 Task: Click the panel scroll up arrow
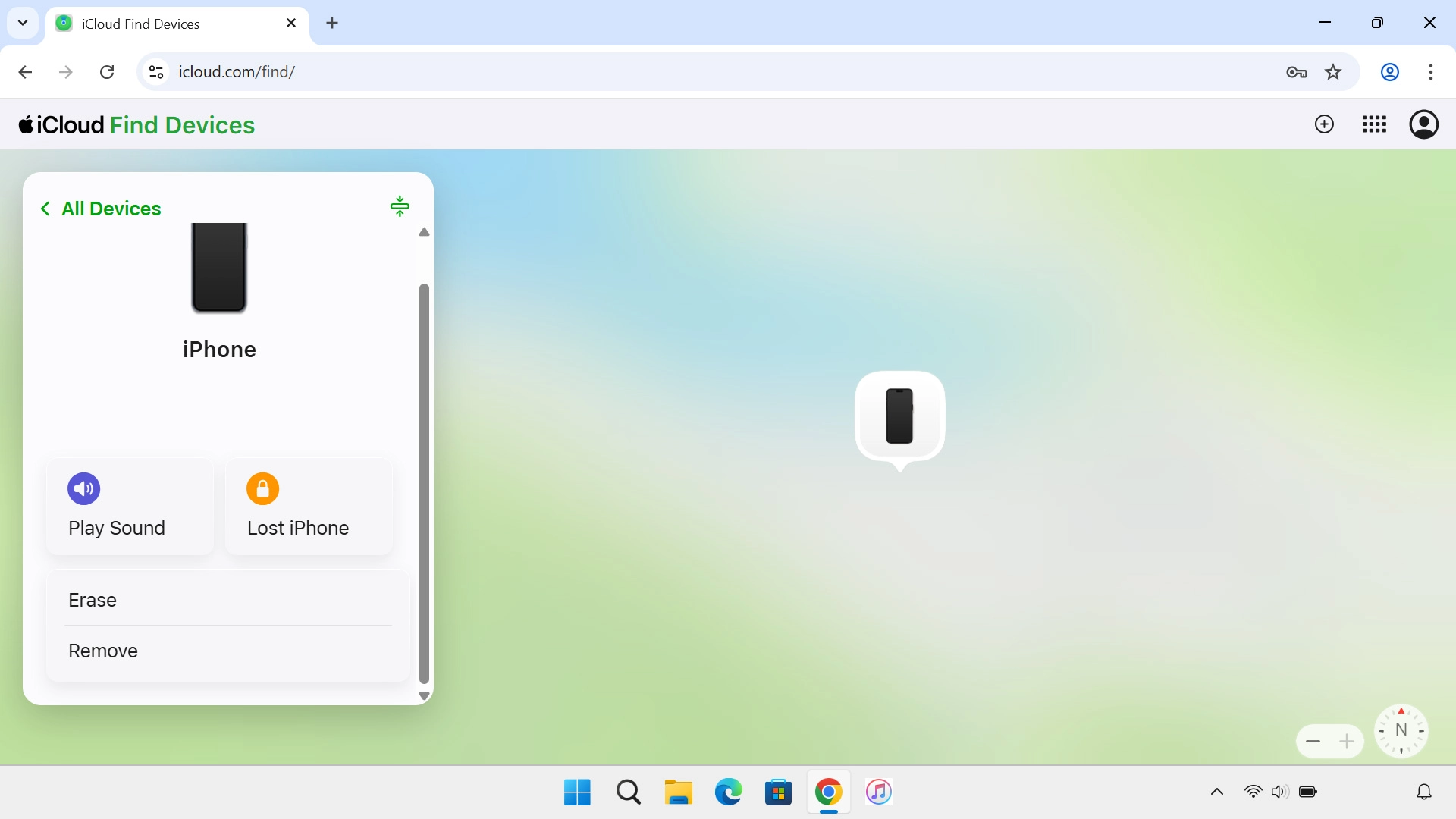[x=424, y=232]
